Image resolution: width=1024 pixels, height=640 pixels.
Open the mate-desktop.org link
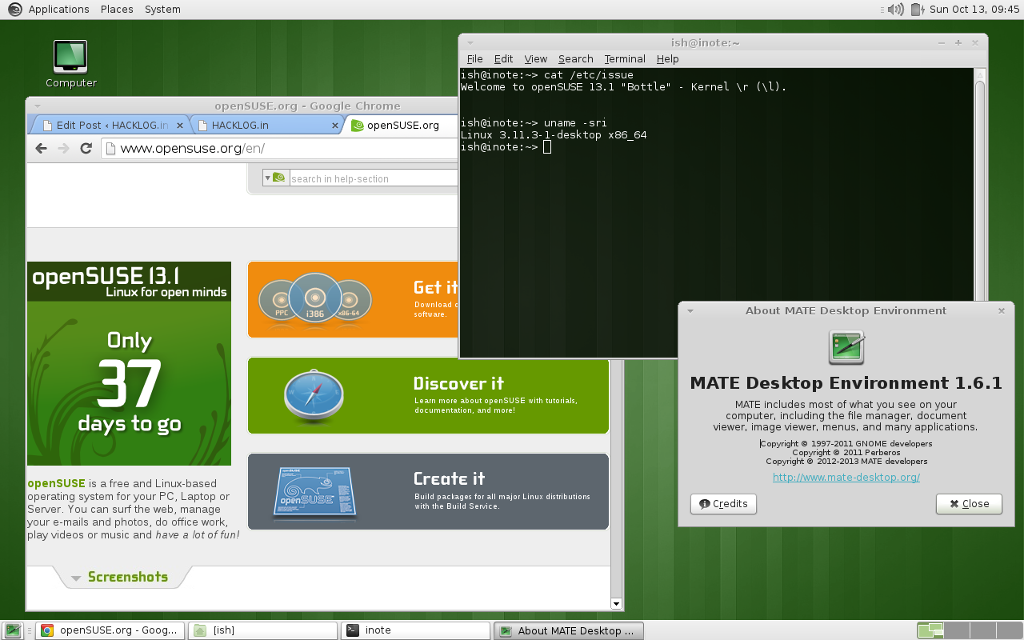click(846, 477)
